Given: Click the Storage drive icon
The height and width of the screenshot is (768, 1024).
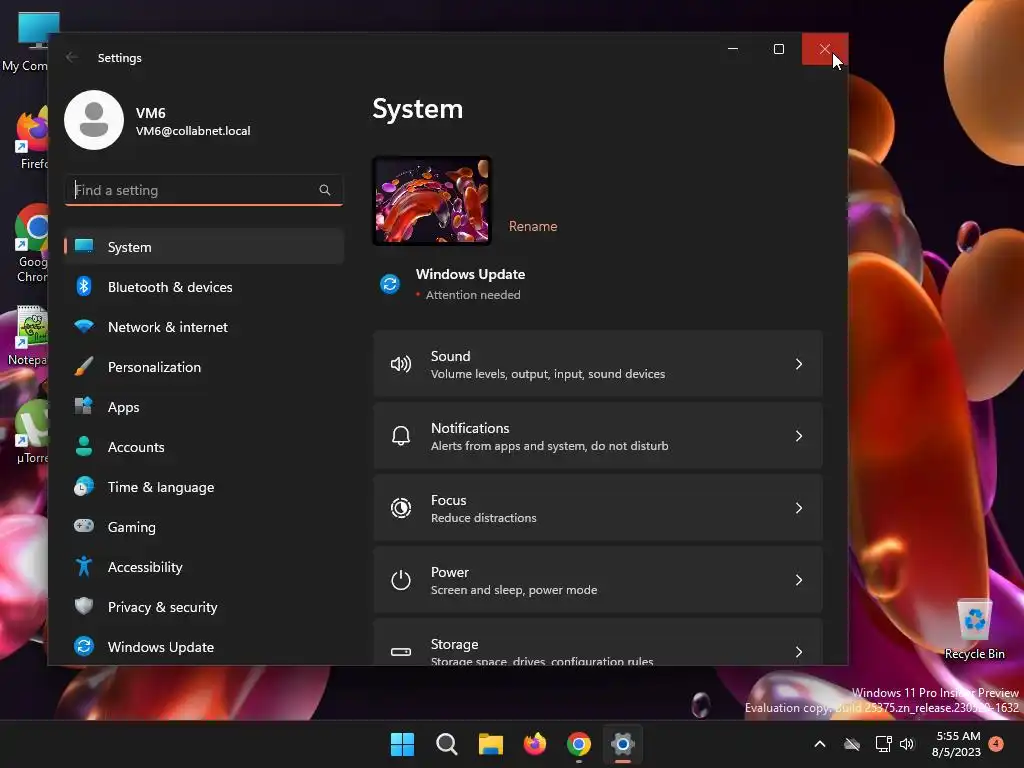Looking at the screenshot, I should click(400, 652).
